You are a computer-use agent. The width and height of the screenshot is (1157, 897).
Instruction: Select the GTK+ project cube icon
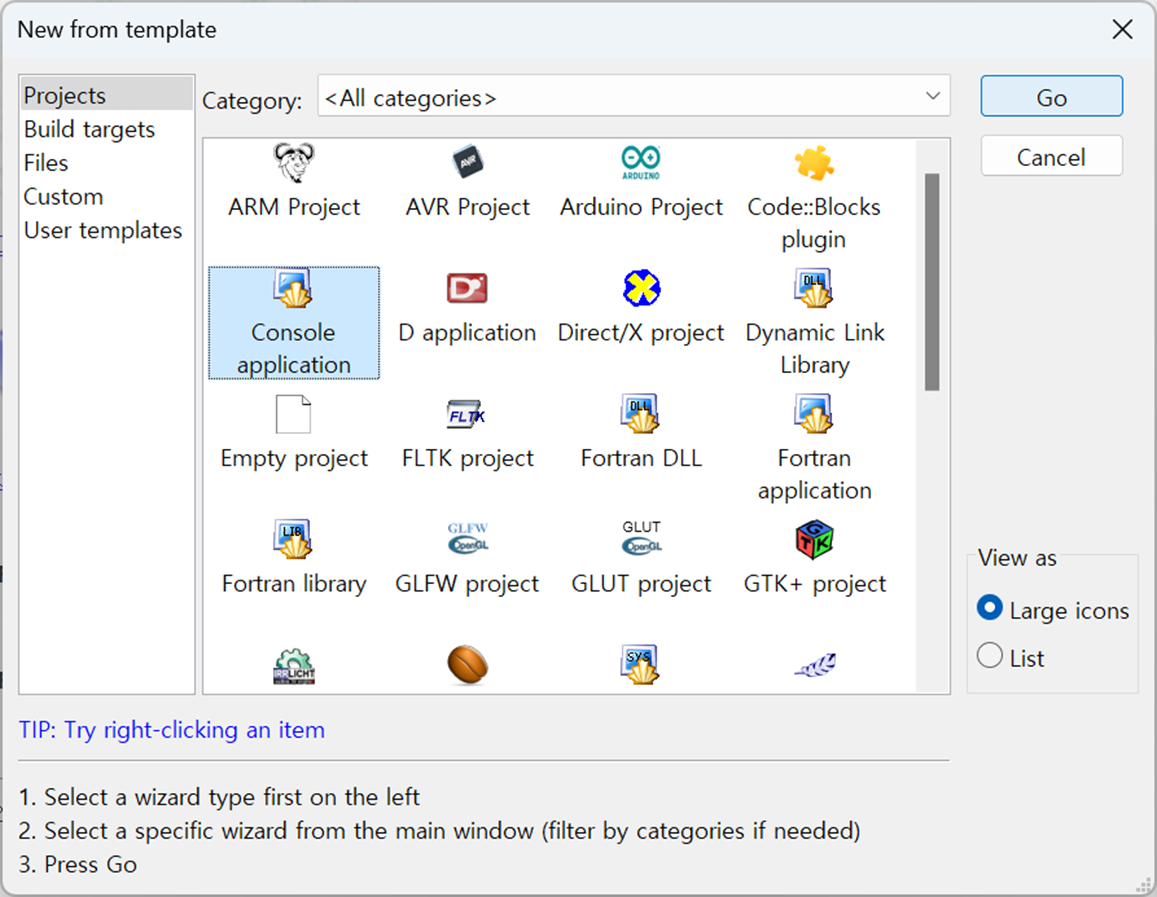[815, 539]
